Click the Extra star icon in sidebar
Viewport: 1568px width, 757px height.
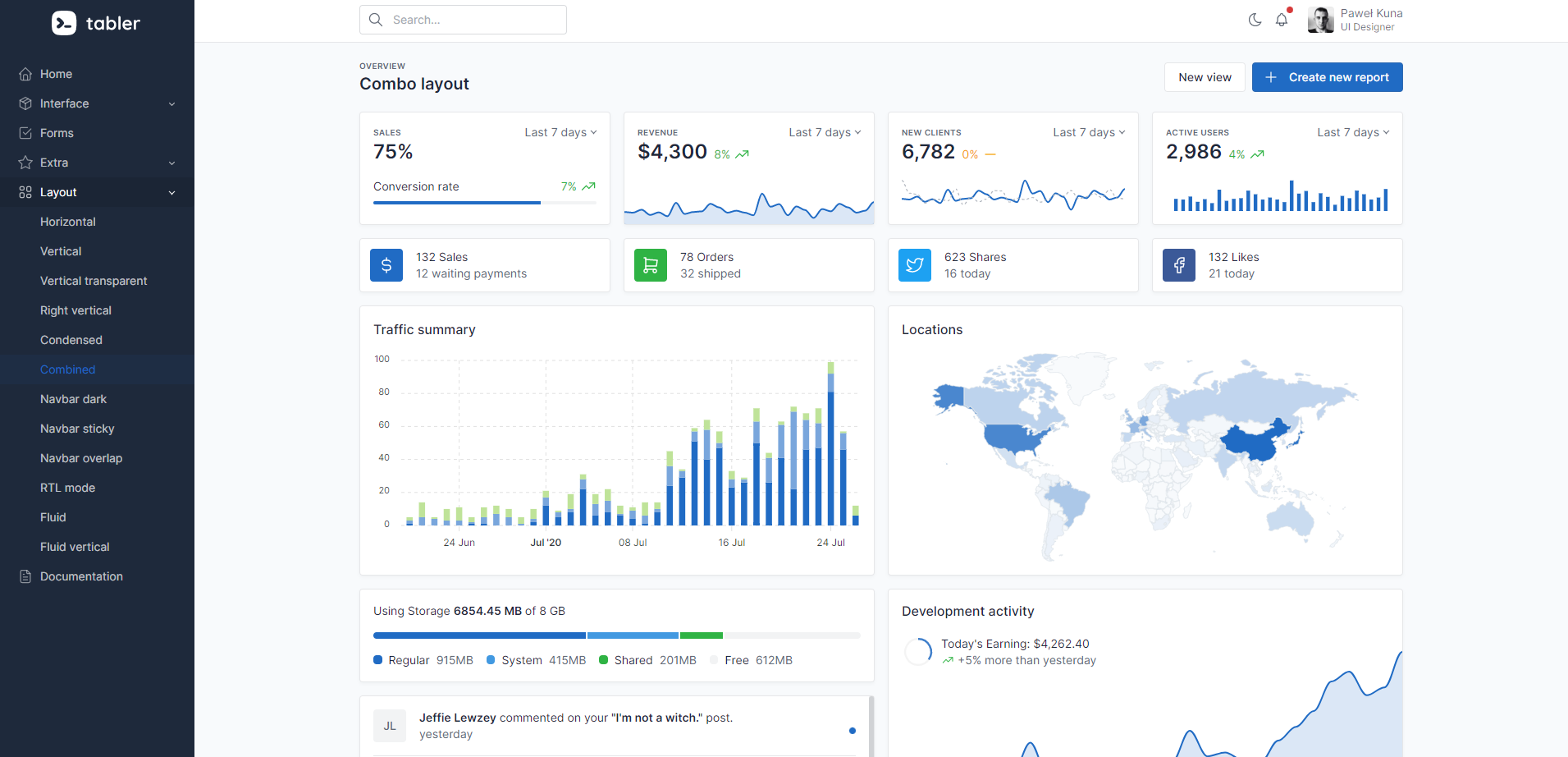[x=25, y=163]
